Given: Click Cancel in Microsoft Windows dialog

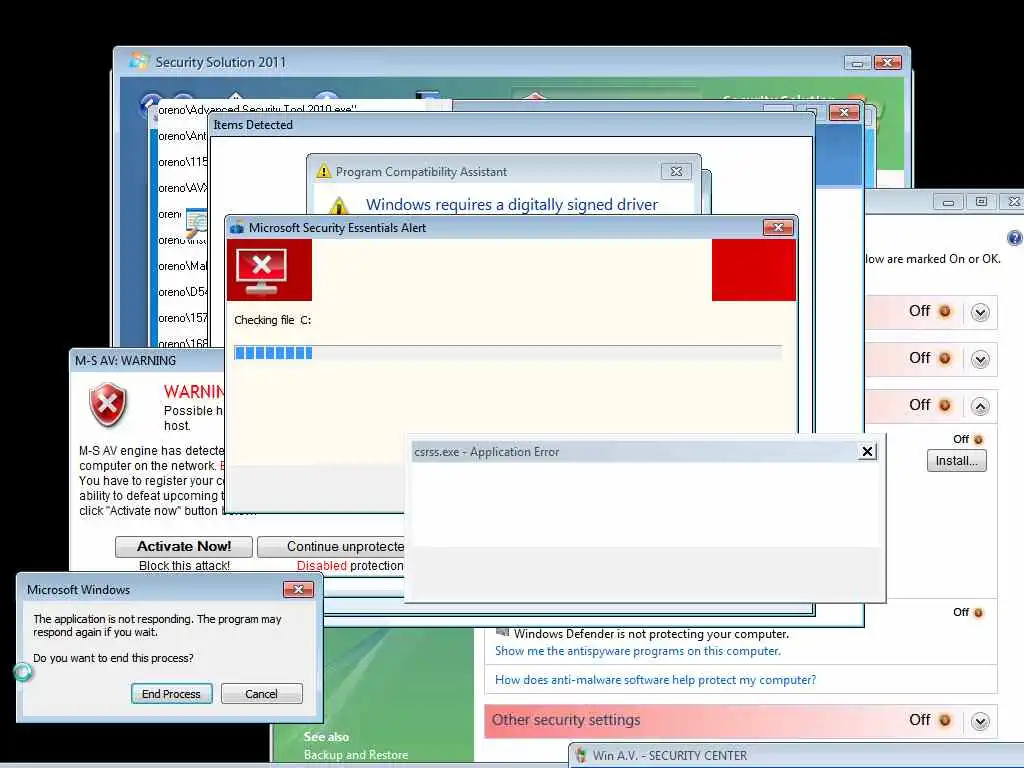Looking at the screenshot, I should click(261, 694).
